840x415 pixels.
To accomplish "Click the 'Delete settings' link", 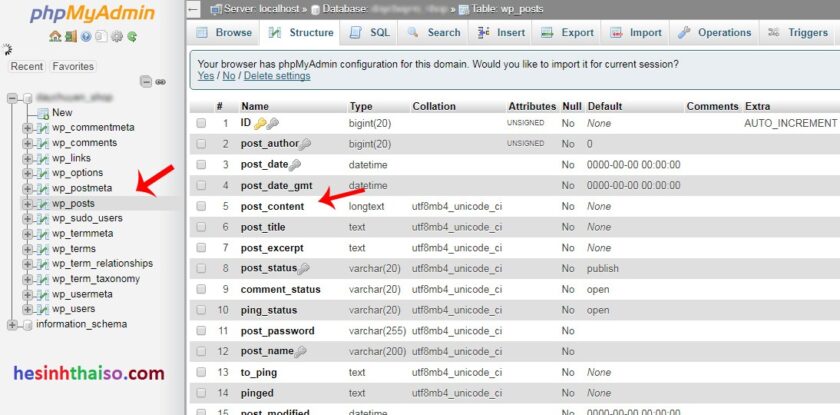I will coord(277,76).
